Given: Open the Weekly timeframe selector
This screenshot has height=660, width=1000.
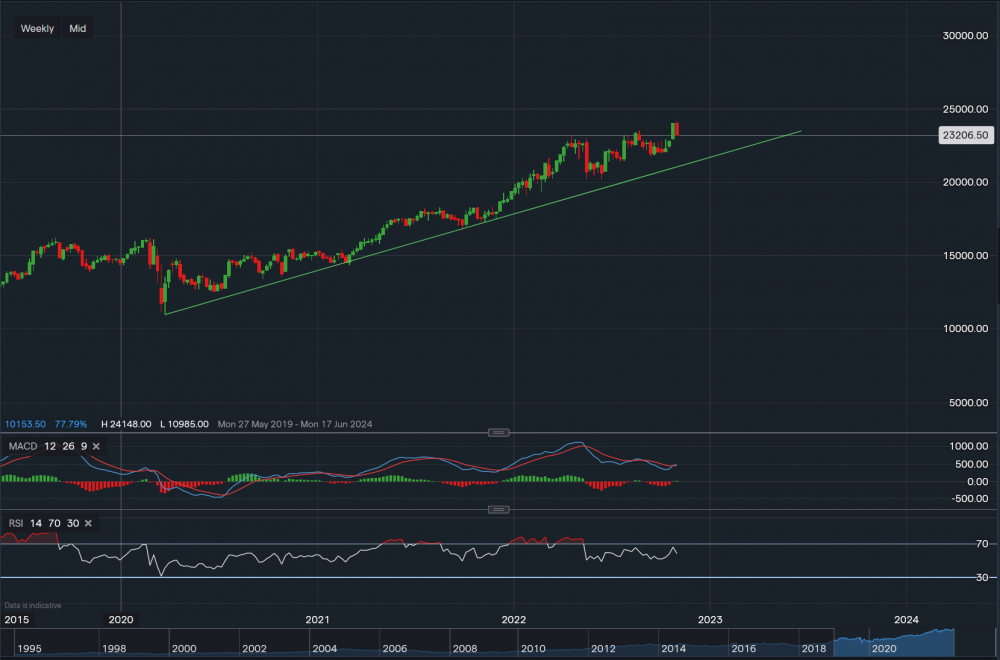Looking at the screenshot, I should coord(36,28).
